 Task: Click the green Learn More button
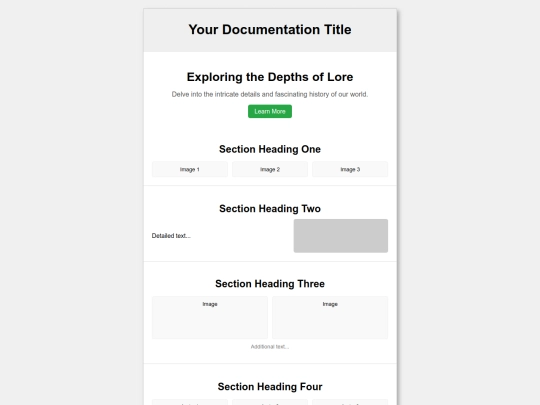coord(270,111)
